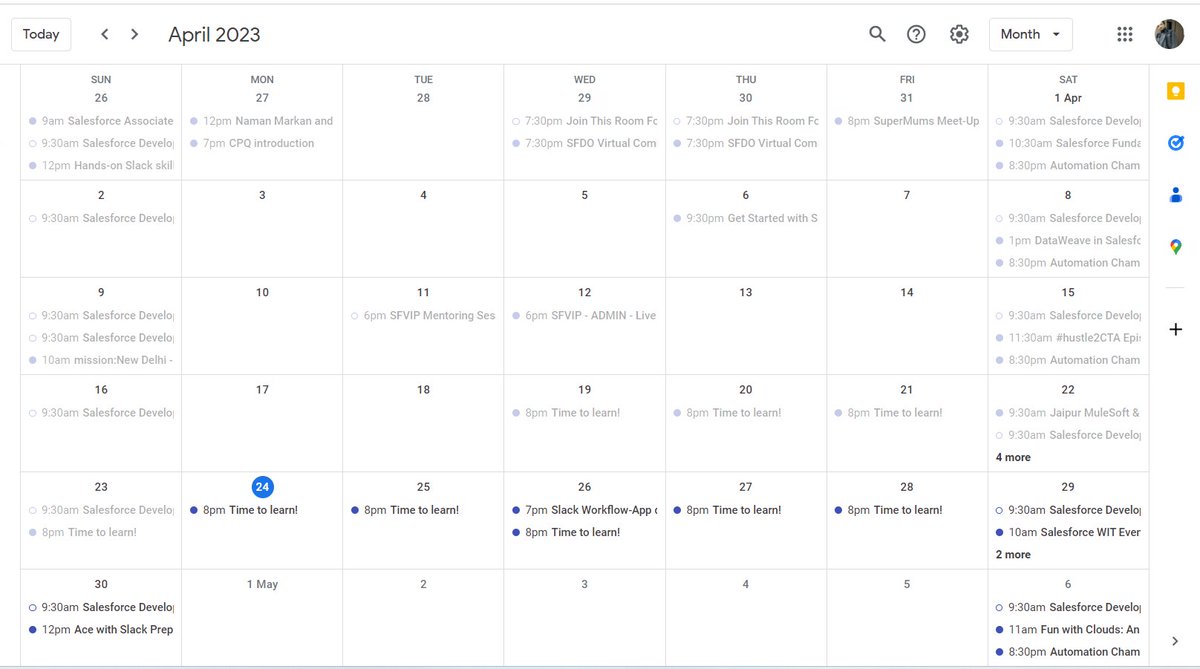Open 6pm SFVIP - ADMIN - Live event
Screen dimensions: 1200x669
584,315
